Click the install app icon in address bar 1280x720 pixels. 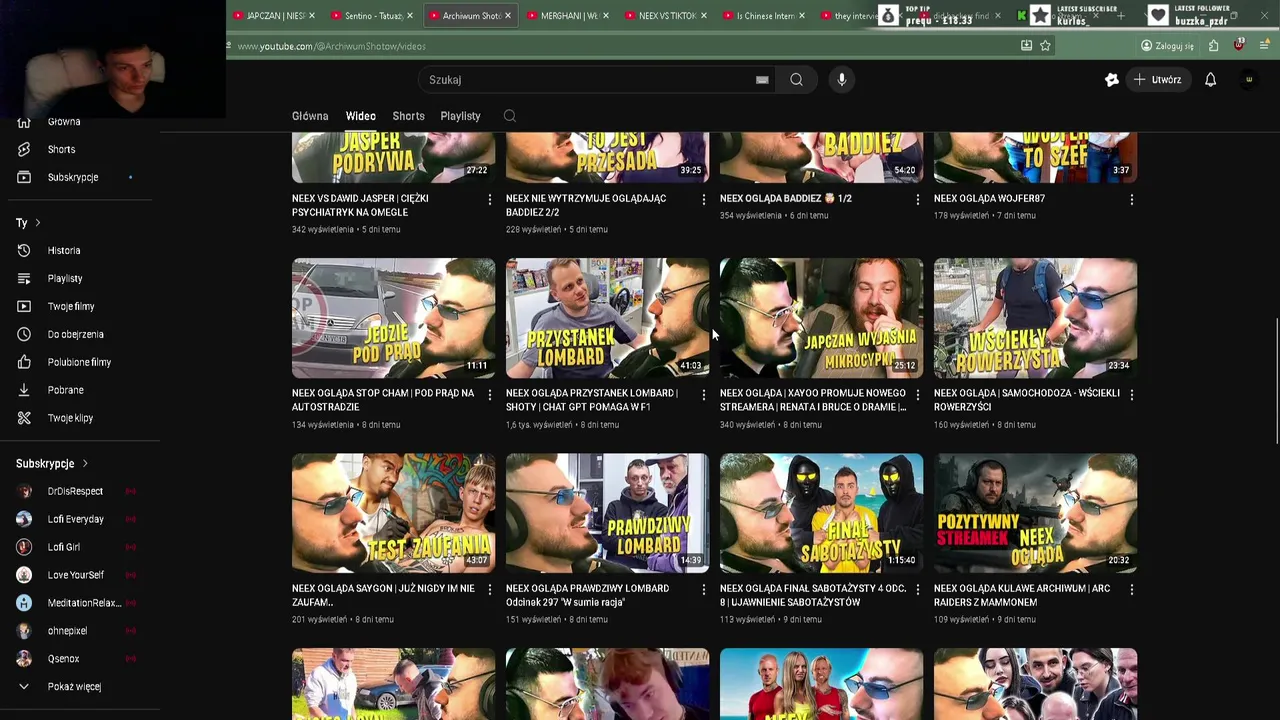coord(1026,45)
